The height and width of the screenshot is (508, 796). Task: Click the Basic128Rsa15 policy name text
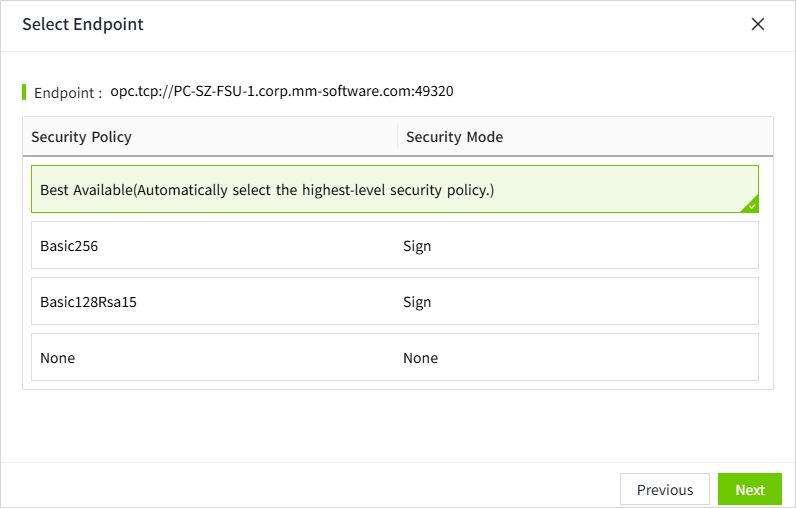(88, 302)
